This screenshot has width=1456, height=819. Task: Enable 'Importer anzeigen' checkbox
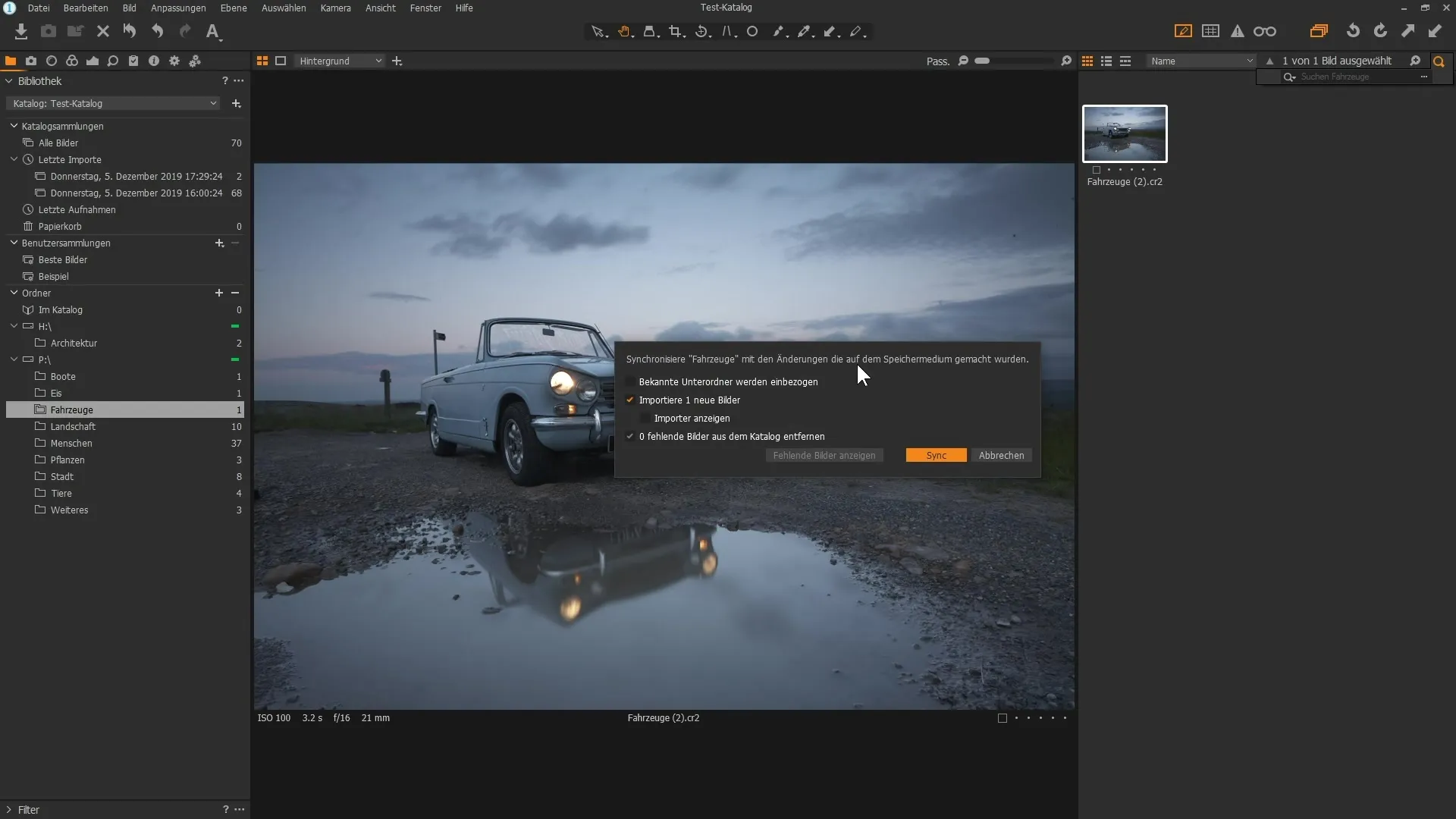(x=645, y=419)
